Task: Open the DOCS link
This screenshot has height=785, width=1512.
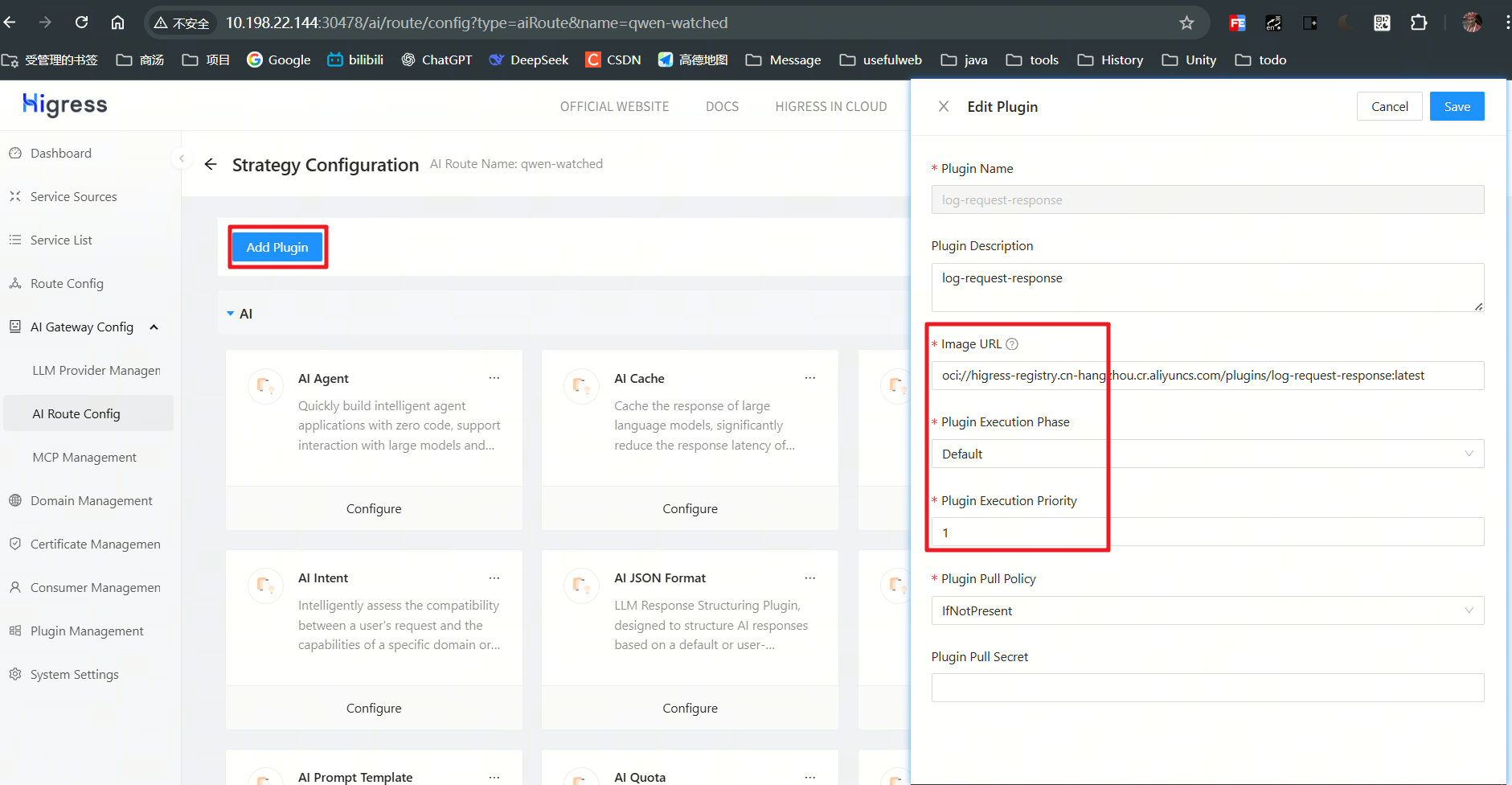Action: pos(722,106)
